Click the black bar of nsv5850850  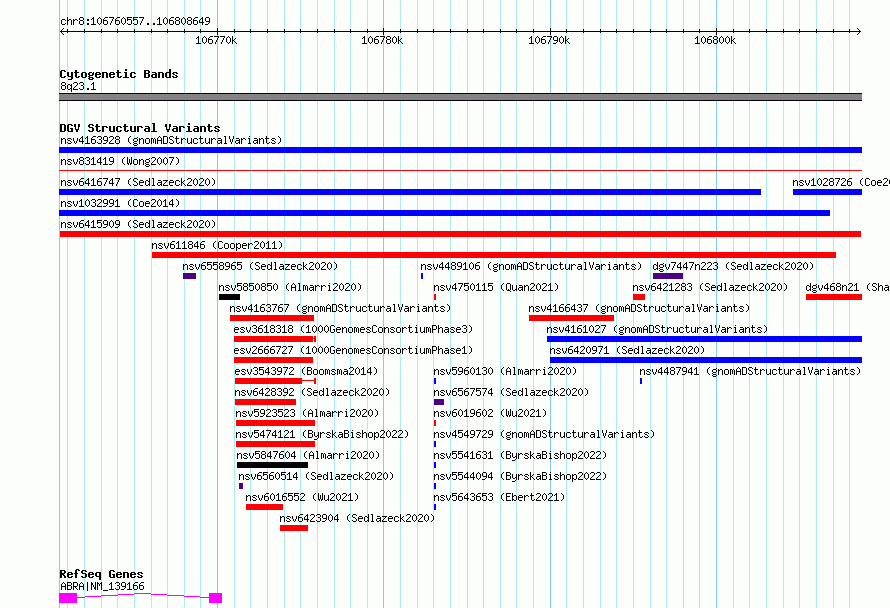tap(229, 297)
